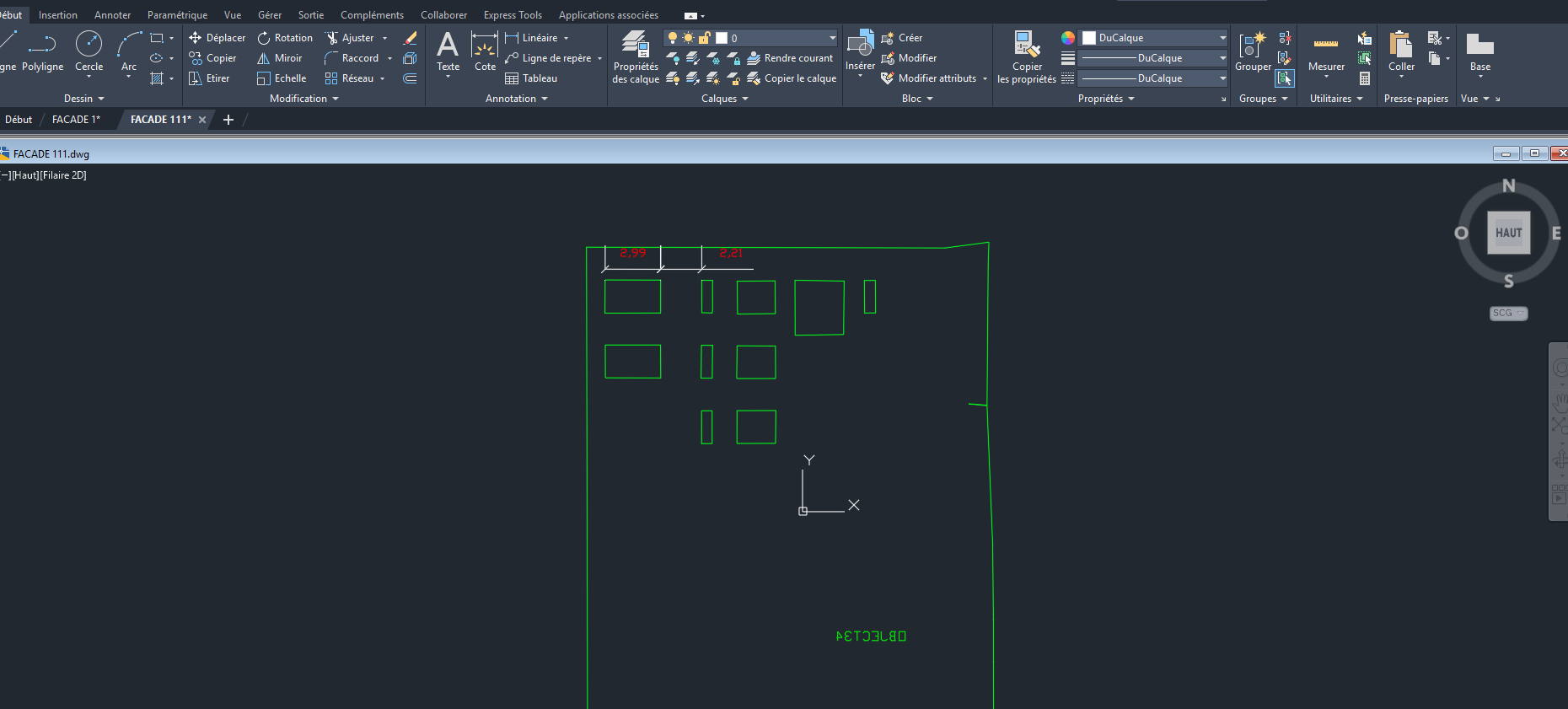Use the Miroir mirror tool

[x=280, y=58]
